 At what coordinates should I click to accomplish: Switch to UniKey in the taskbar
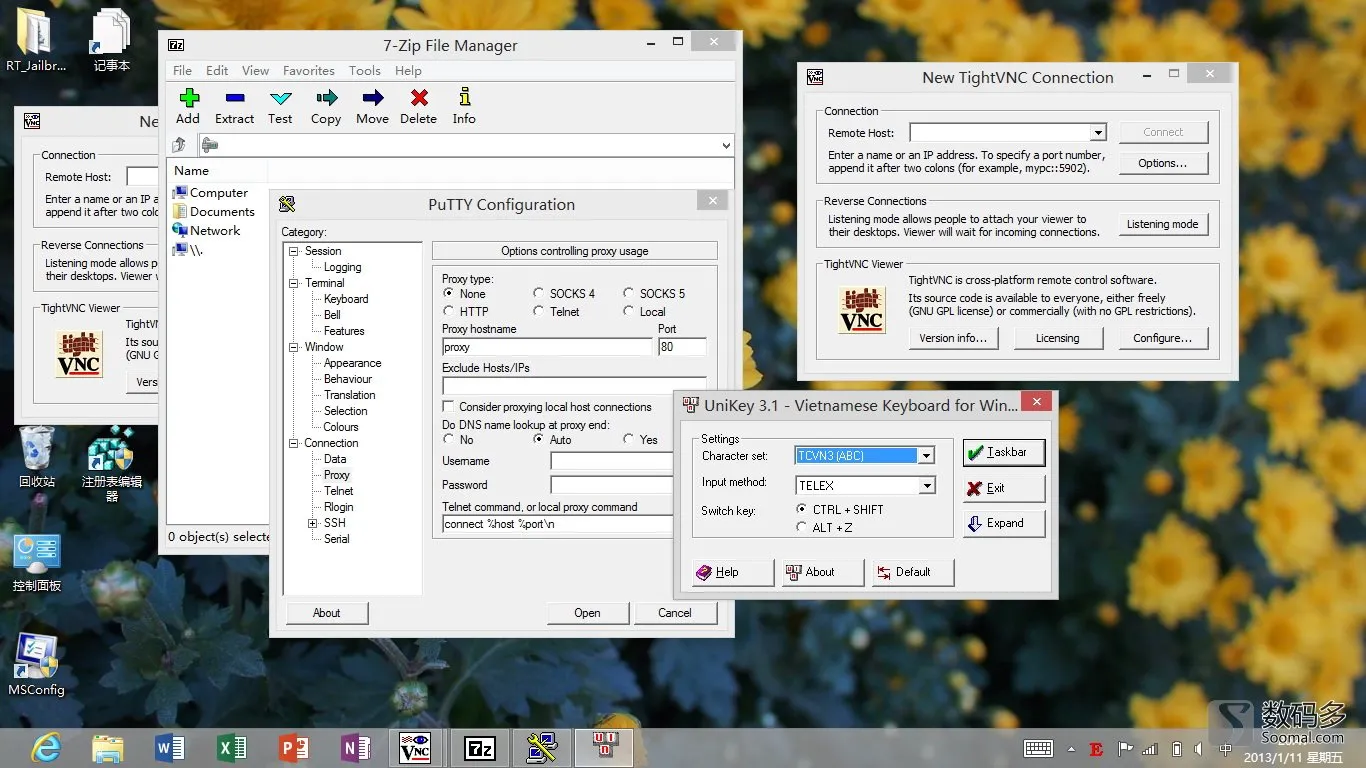point(605,747)
